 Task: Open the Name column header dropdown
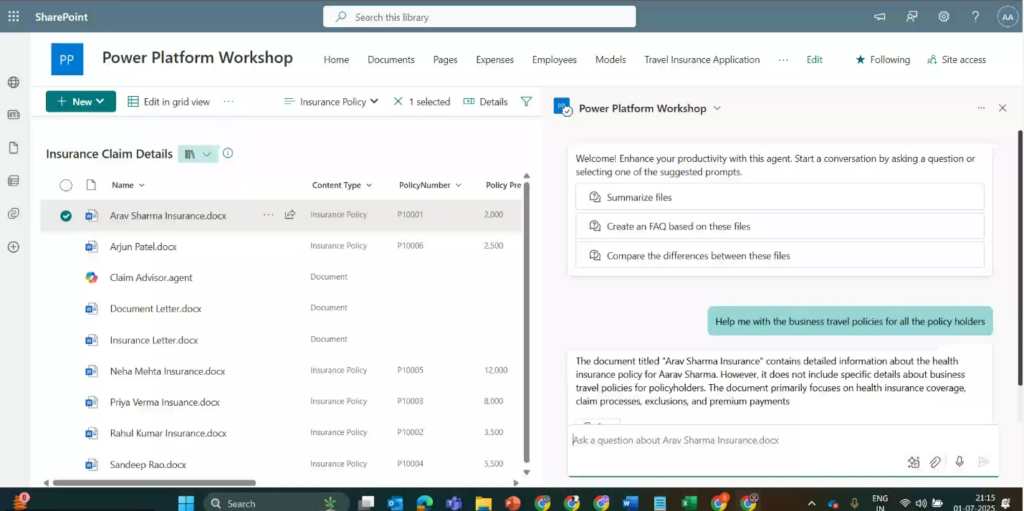tap(128, 185)
